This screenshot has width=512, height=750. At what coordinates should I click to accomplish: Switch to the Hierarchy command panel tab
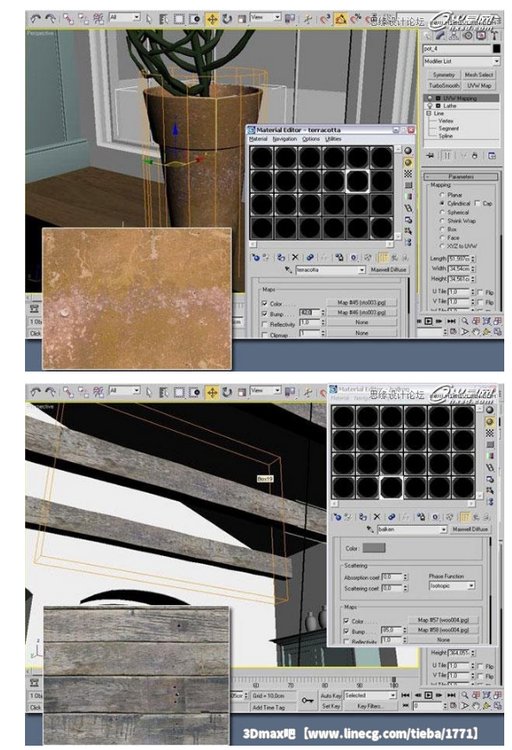pyautogui.click(x=454, y=35)
